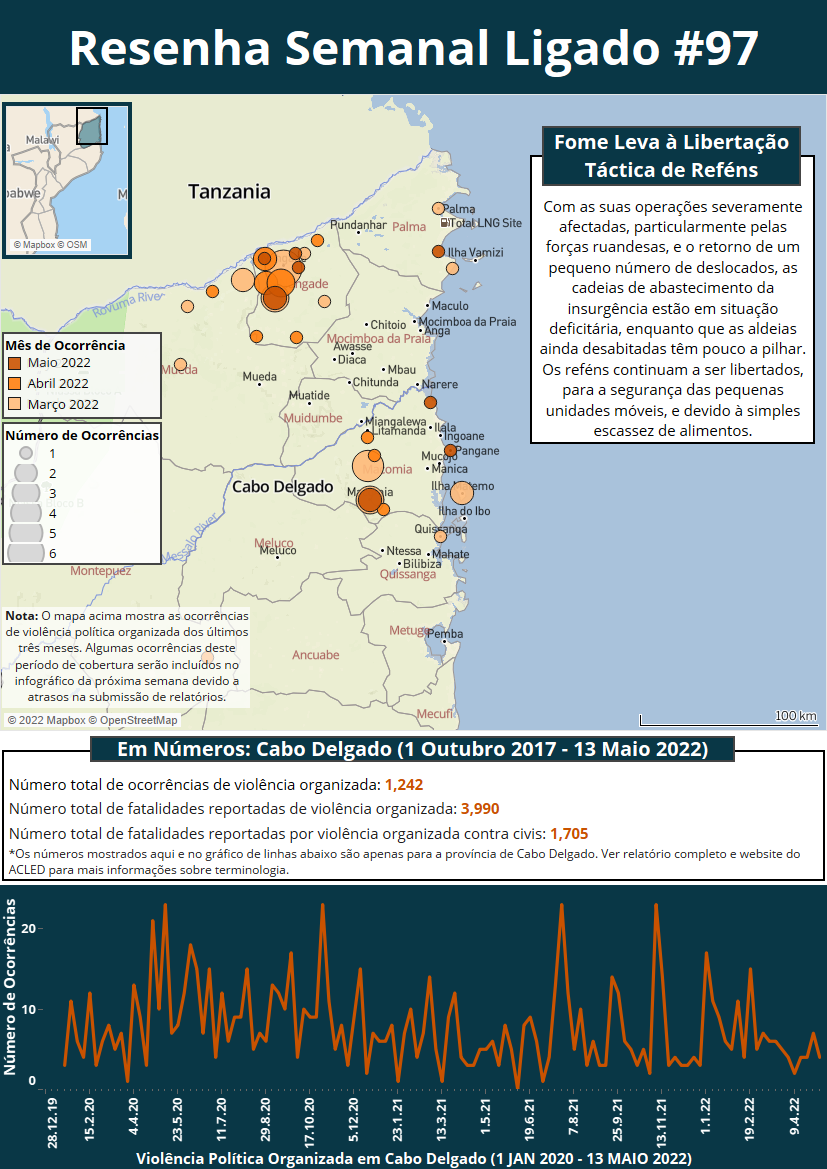Image resolution: width=827 pixels, height=1169 pixels.
Task: Click the light orange marker at Quissanga
Action: pyautogui.click(x=440, y=536)
